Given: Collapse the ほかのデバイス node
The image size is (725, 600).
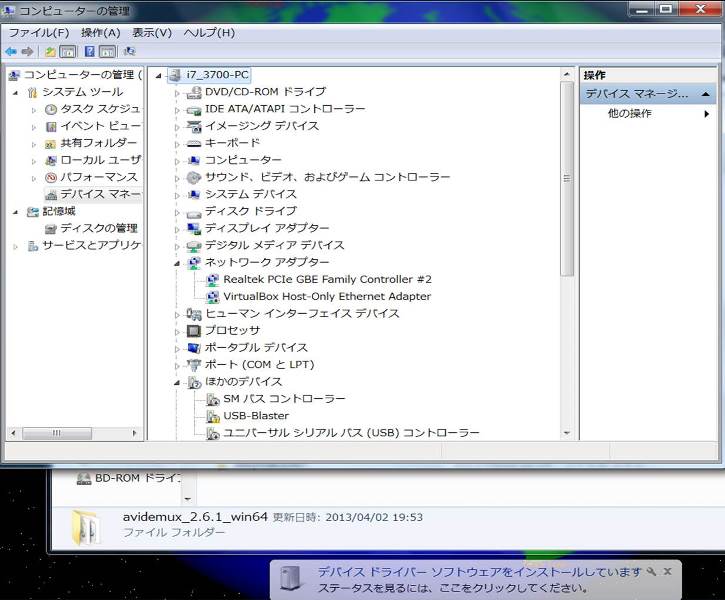Looking at the screenshot, I should (x=177, y=383).
